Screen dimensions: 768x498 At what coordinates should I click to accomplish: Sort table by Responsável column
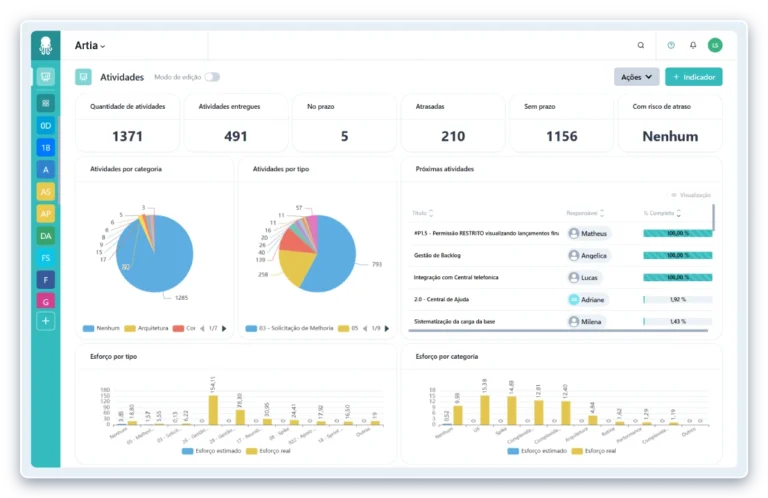click(583, 213)
